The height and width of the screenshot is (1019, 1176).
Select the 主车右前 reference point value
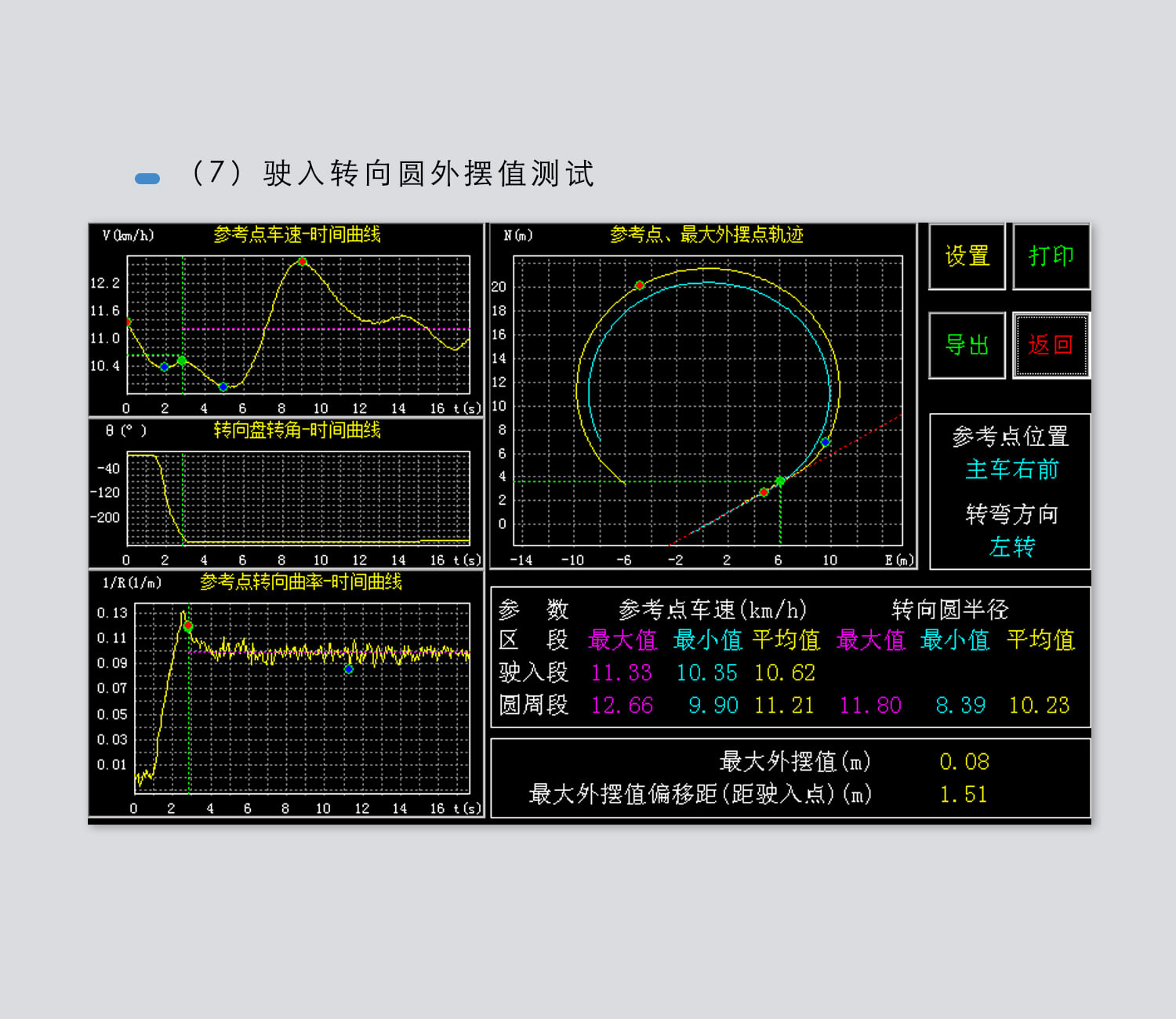(x=1011, y=470)
